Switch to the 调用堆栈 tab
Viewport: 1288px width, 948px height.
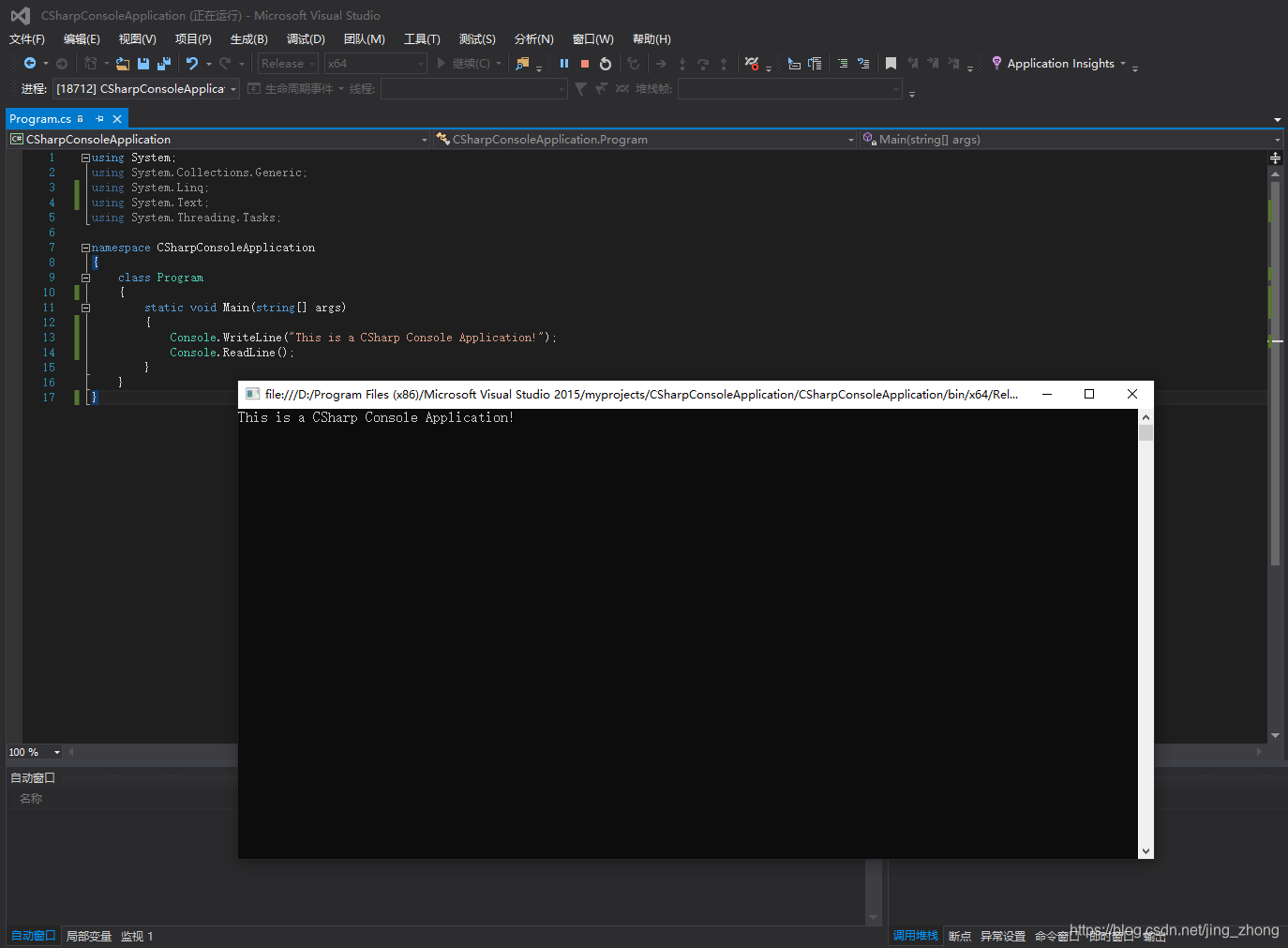point(915,936)
